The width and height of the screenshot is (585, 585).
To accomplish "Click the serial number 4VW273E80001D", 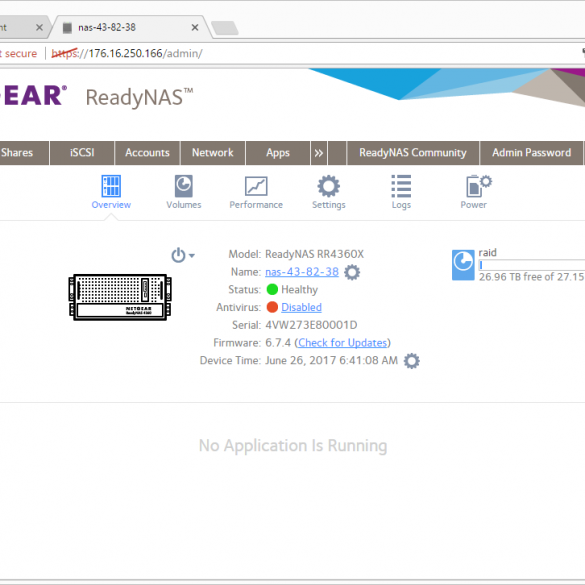I will point(311,325).
